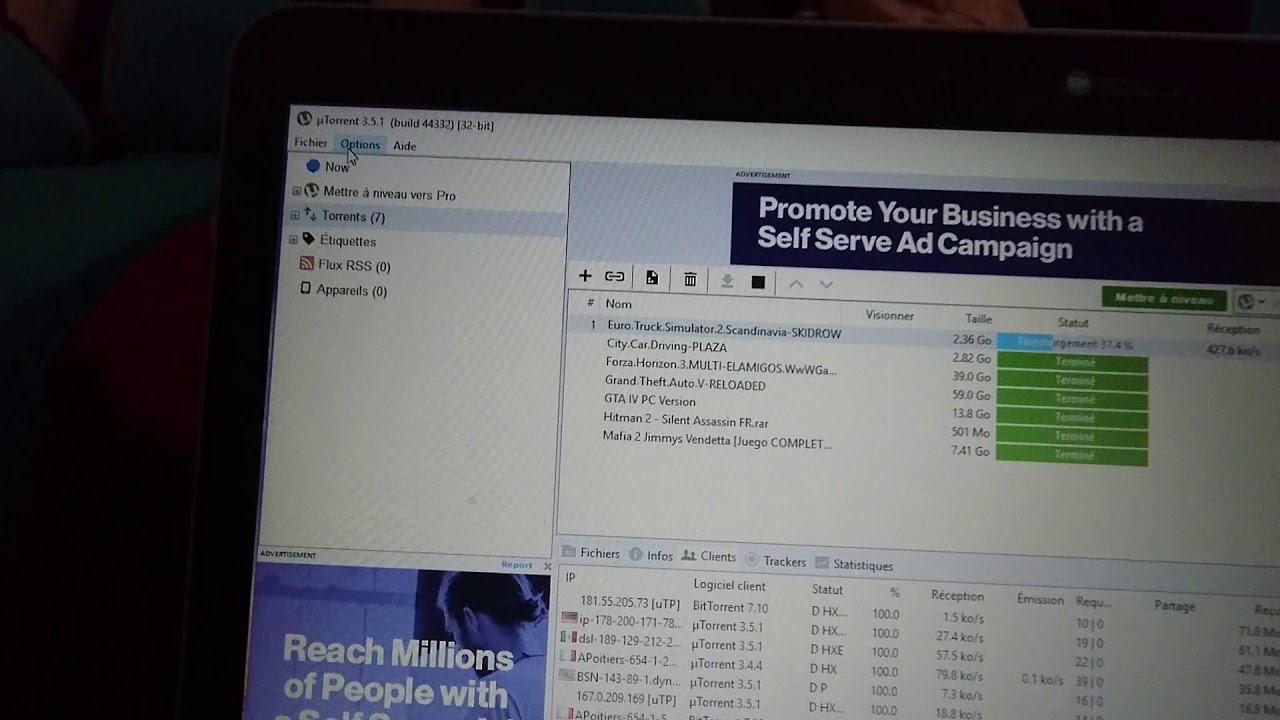The height and width of the screenshot is (720, 1280).
Task: Select Euro.Truck.Simulator.2.Scandinavia-SKIDROW torrent
Action: (x=724, y=329)
